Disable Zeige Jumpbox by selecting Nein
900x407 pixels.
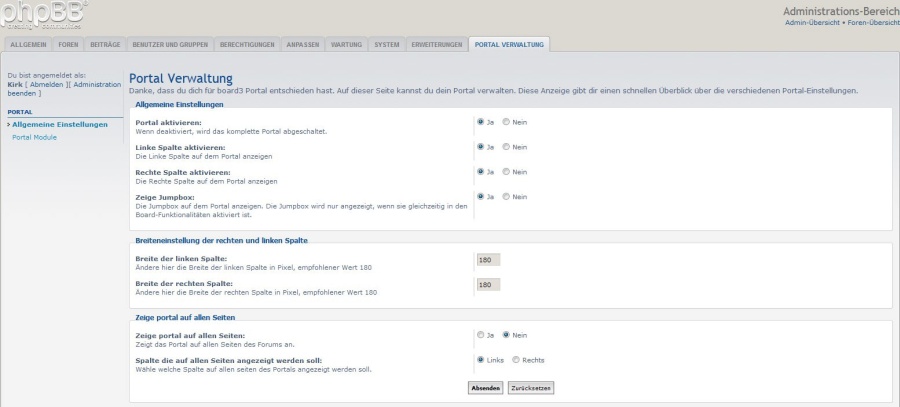pos(507,197)
